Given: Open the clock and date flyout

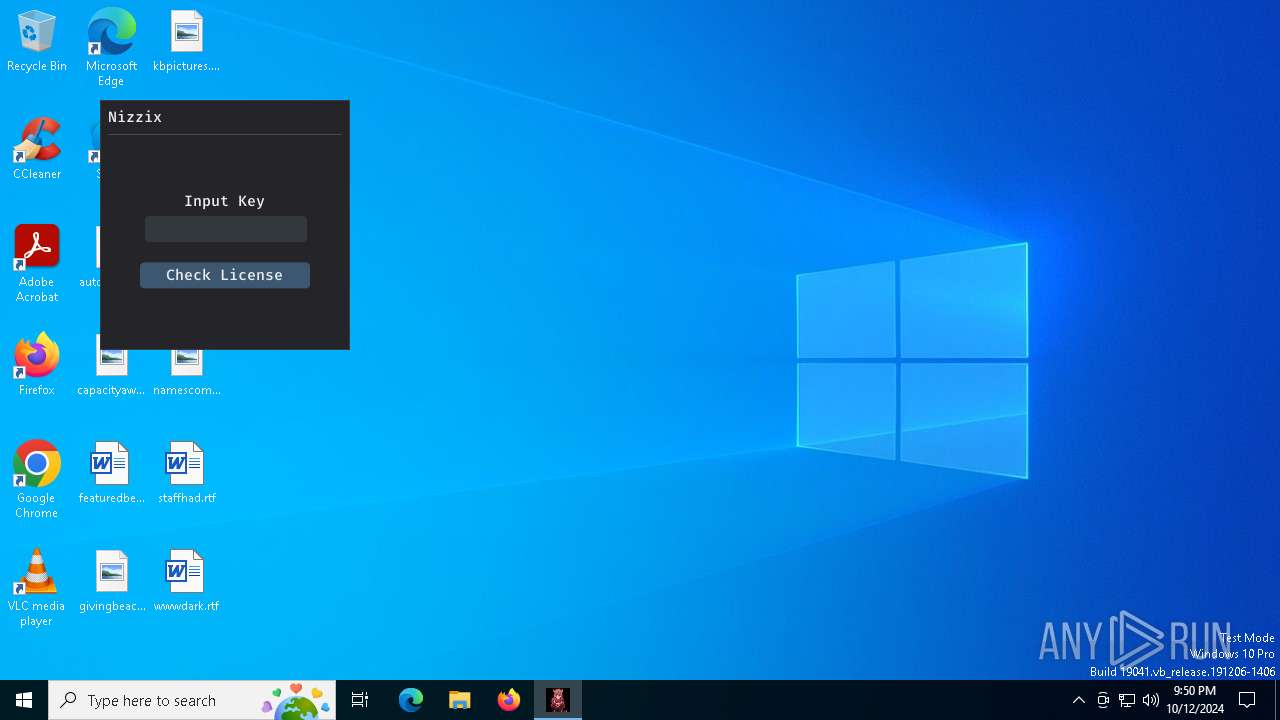Looking at the screenshot, I should tap(1195, 700).
